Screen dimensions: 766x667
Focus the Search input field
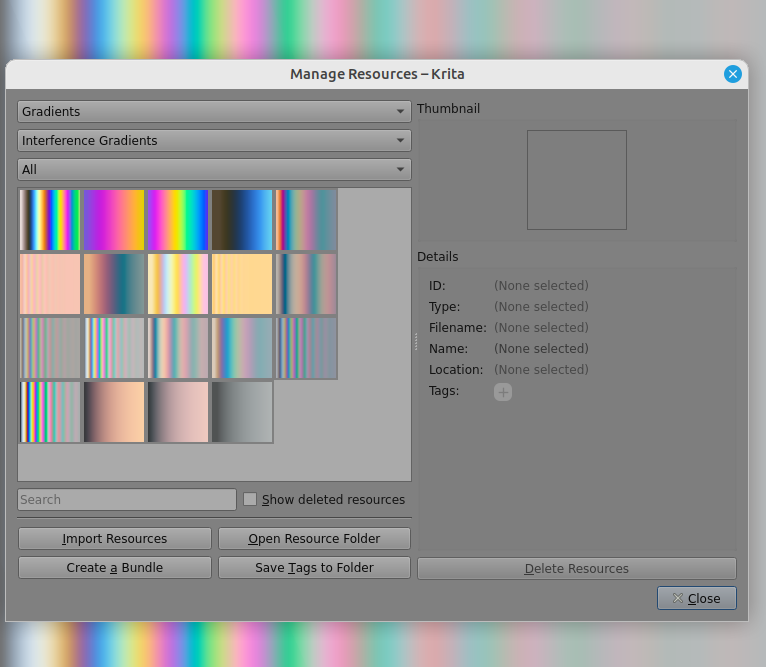(x=127, y=499)
